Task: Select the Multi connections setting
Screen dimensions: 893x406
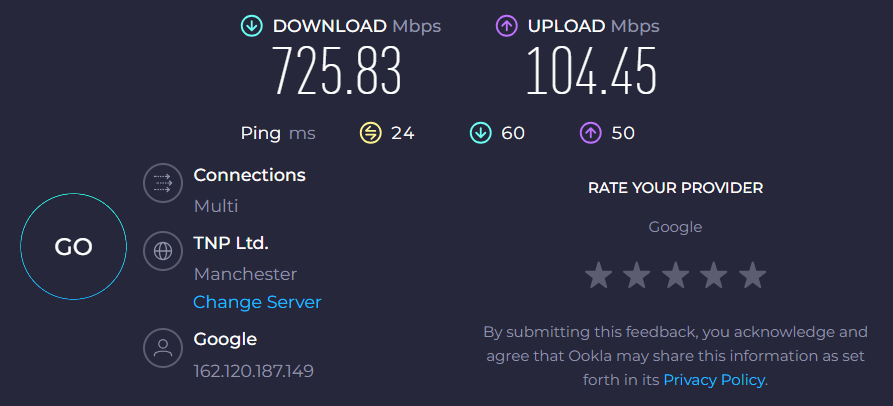Action: point(216,206)
